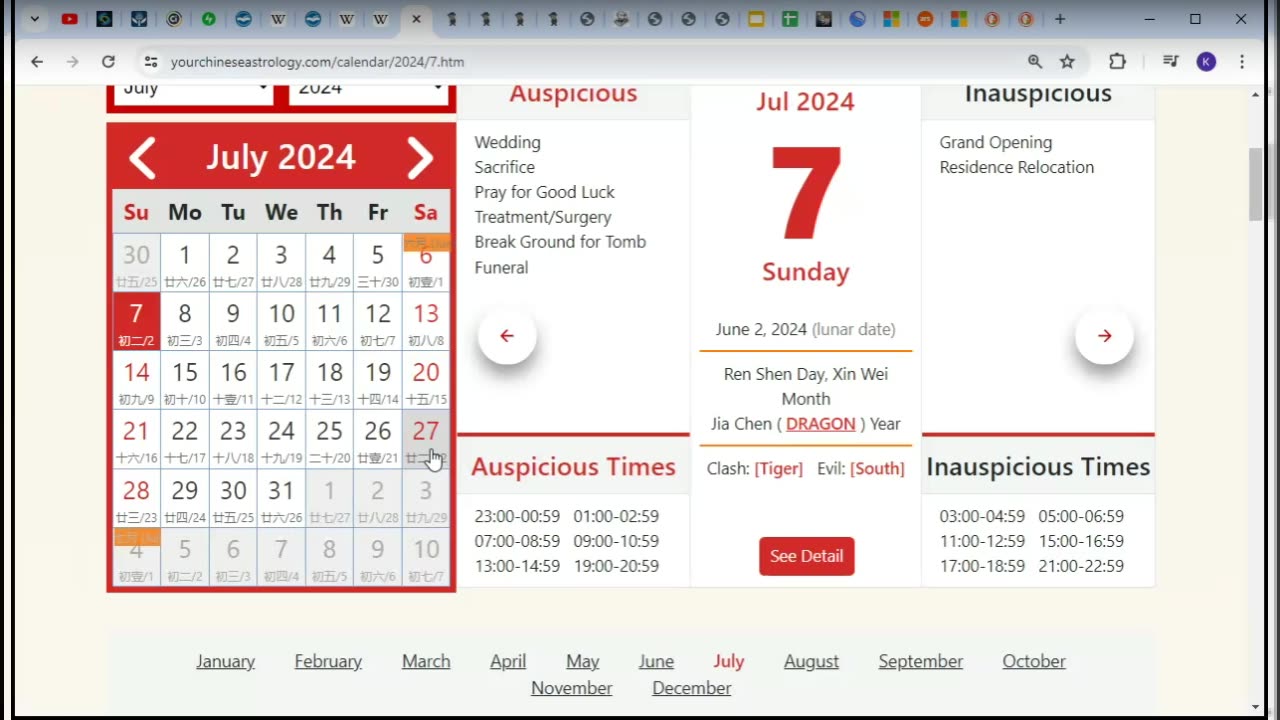1280x720 pixels.
Task: Click the browser Back arrow
Action: pos(37,61)
